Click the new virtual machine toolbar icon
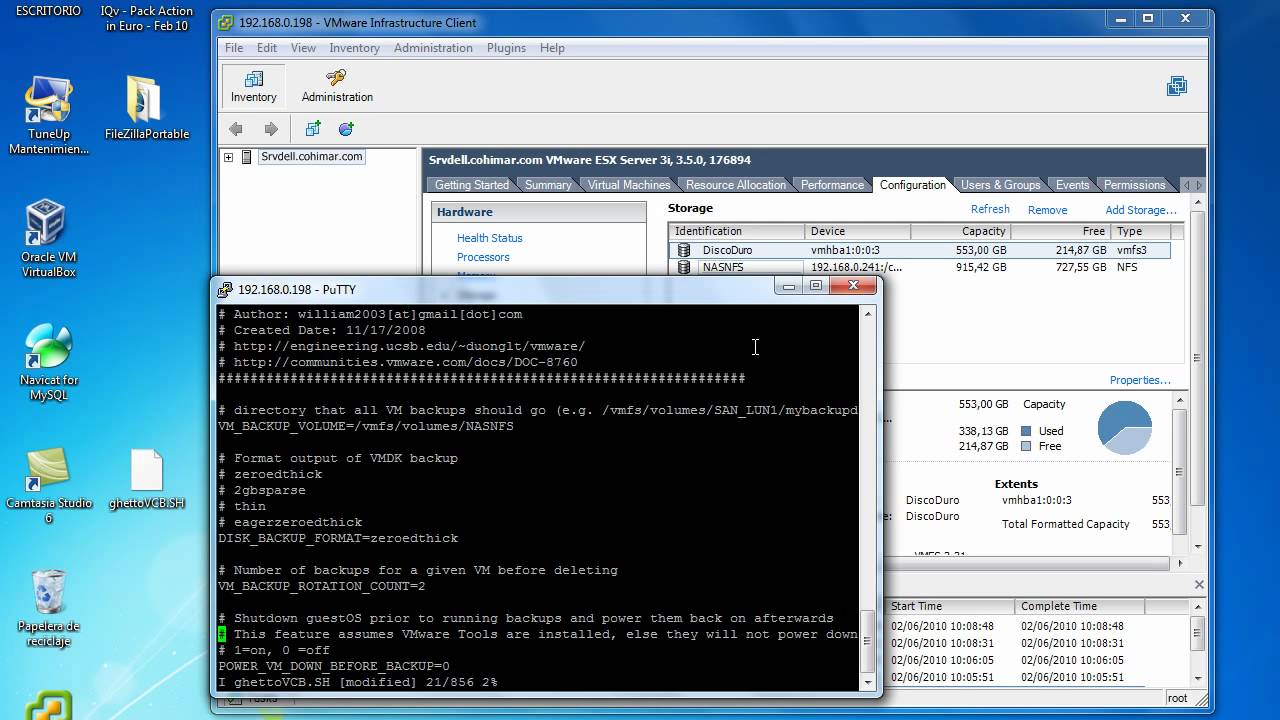Screen dimensions: 1280x720 313,129
